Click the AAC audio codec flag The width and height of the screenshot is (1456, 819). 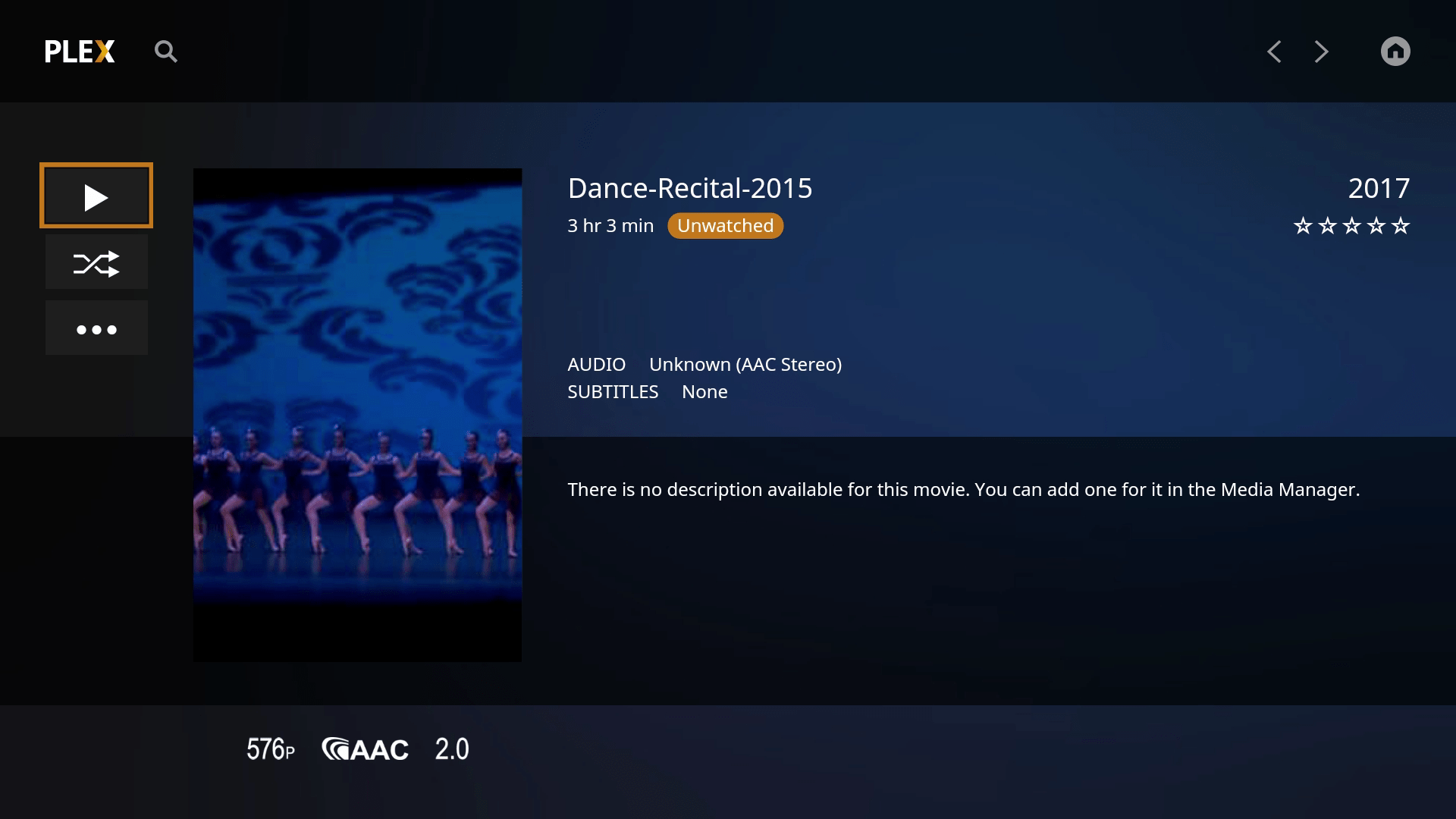click(365, 749)
